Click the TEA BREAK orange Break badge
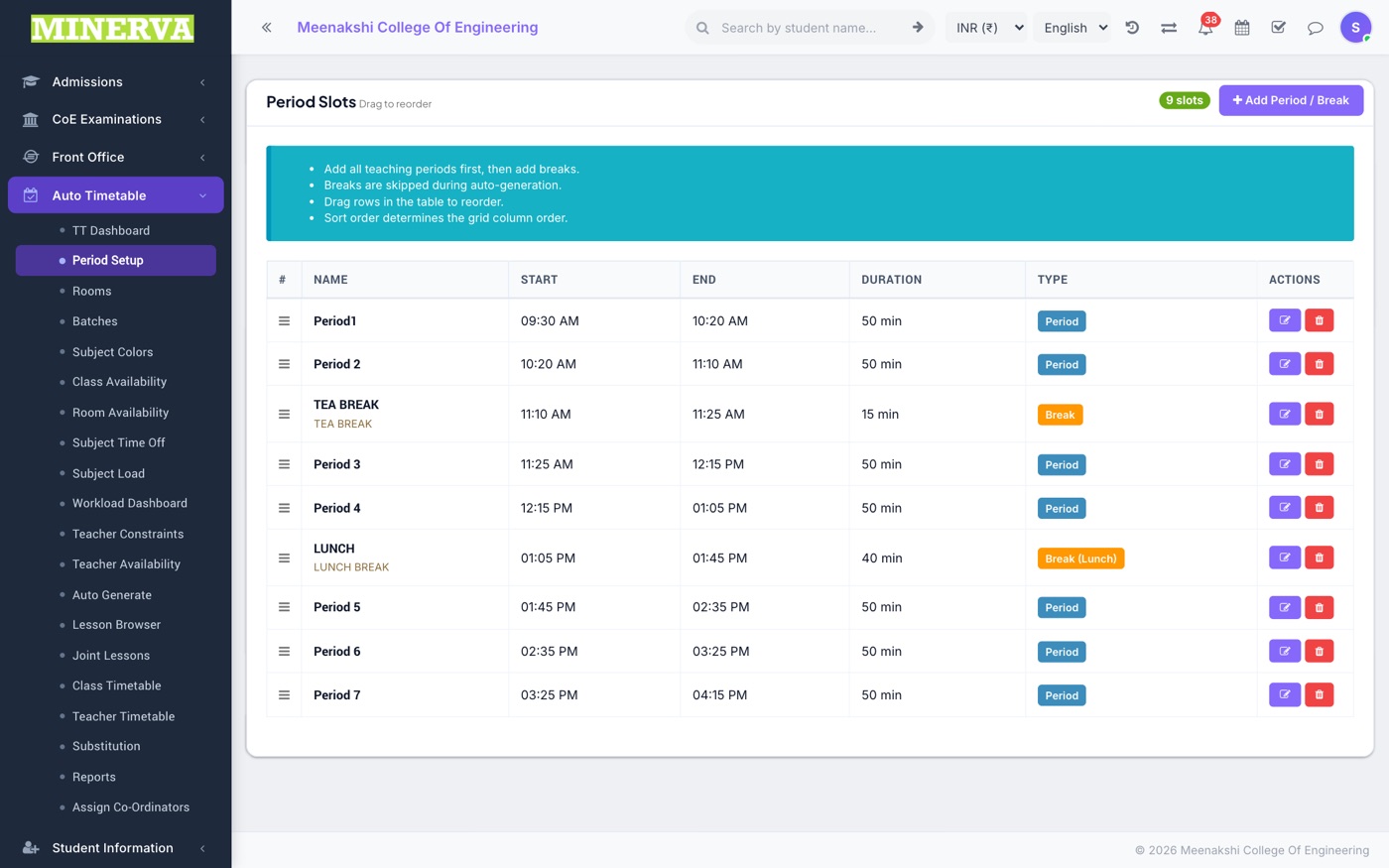 point(1060,415)
